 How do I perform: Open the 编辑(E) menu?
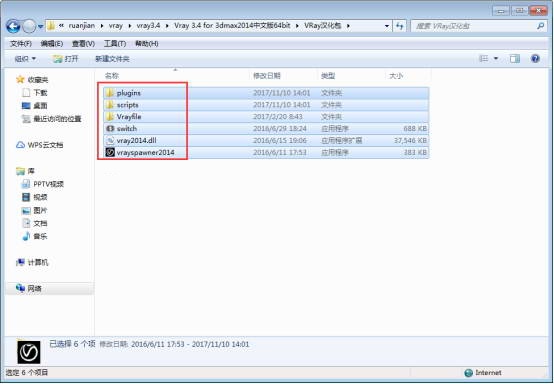click(x=52, y=43)
